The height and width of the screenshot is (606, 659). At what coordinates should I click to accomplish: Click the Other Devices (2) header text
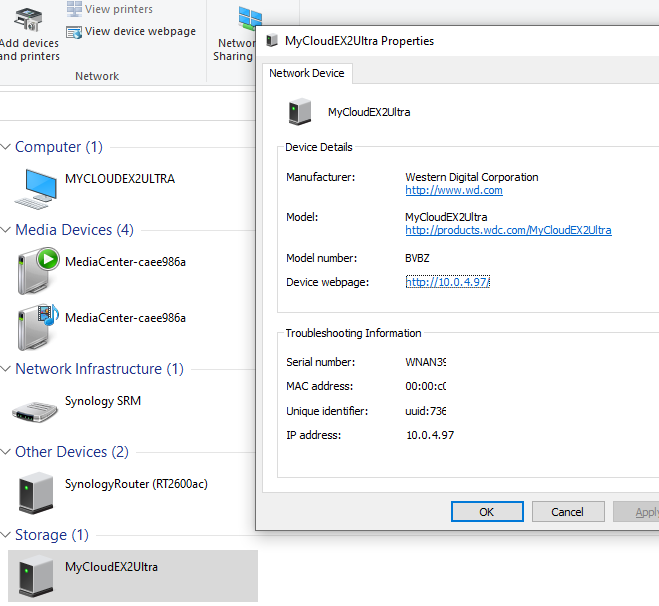pos(72,452)
